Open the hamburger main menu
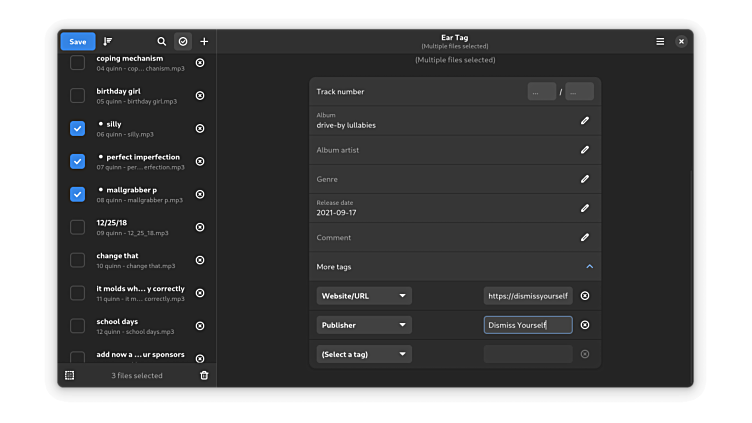752x423 pixels. tap(660, 42)
